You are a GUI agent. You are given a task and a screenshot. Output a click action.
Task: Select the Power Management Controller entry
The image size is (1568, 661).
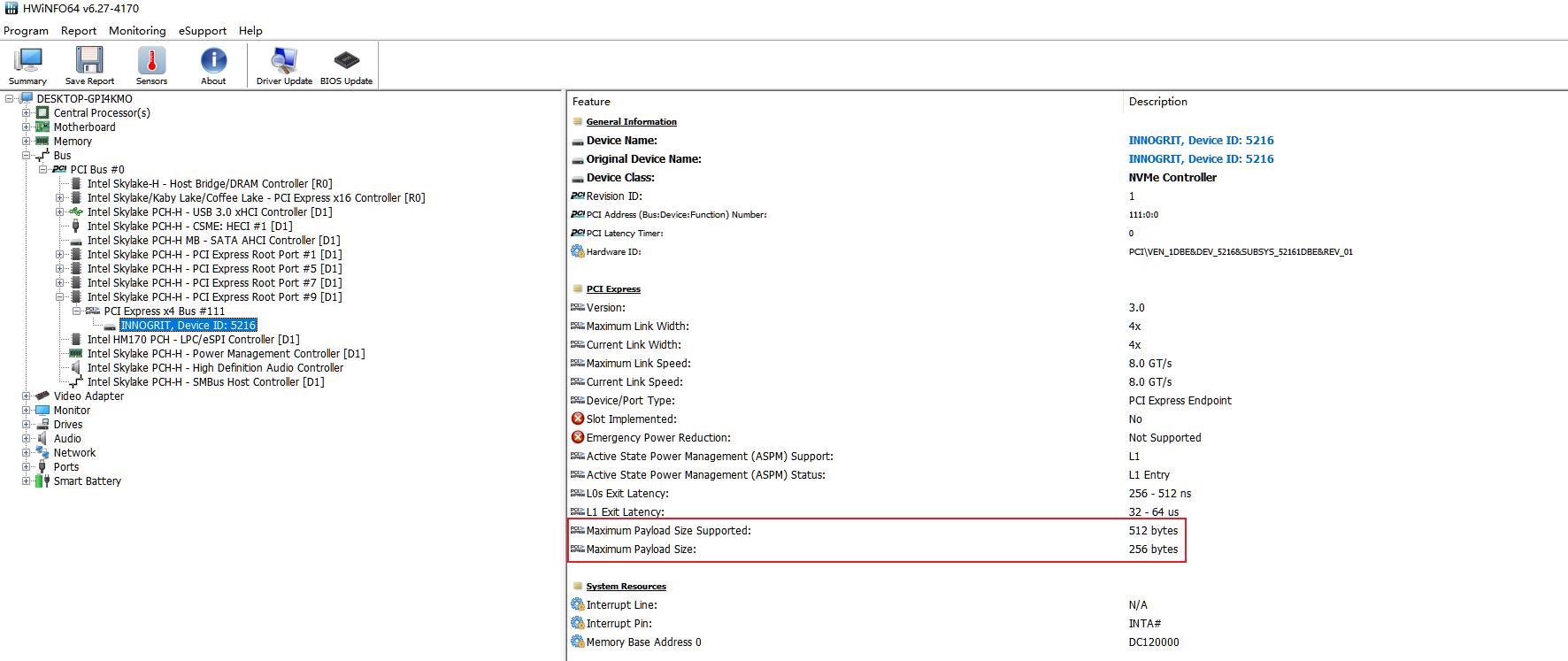[226, 354]
